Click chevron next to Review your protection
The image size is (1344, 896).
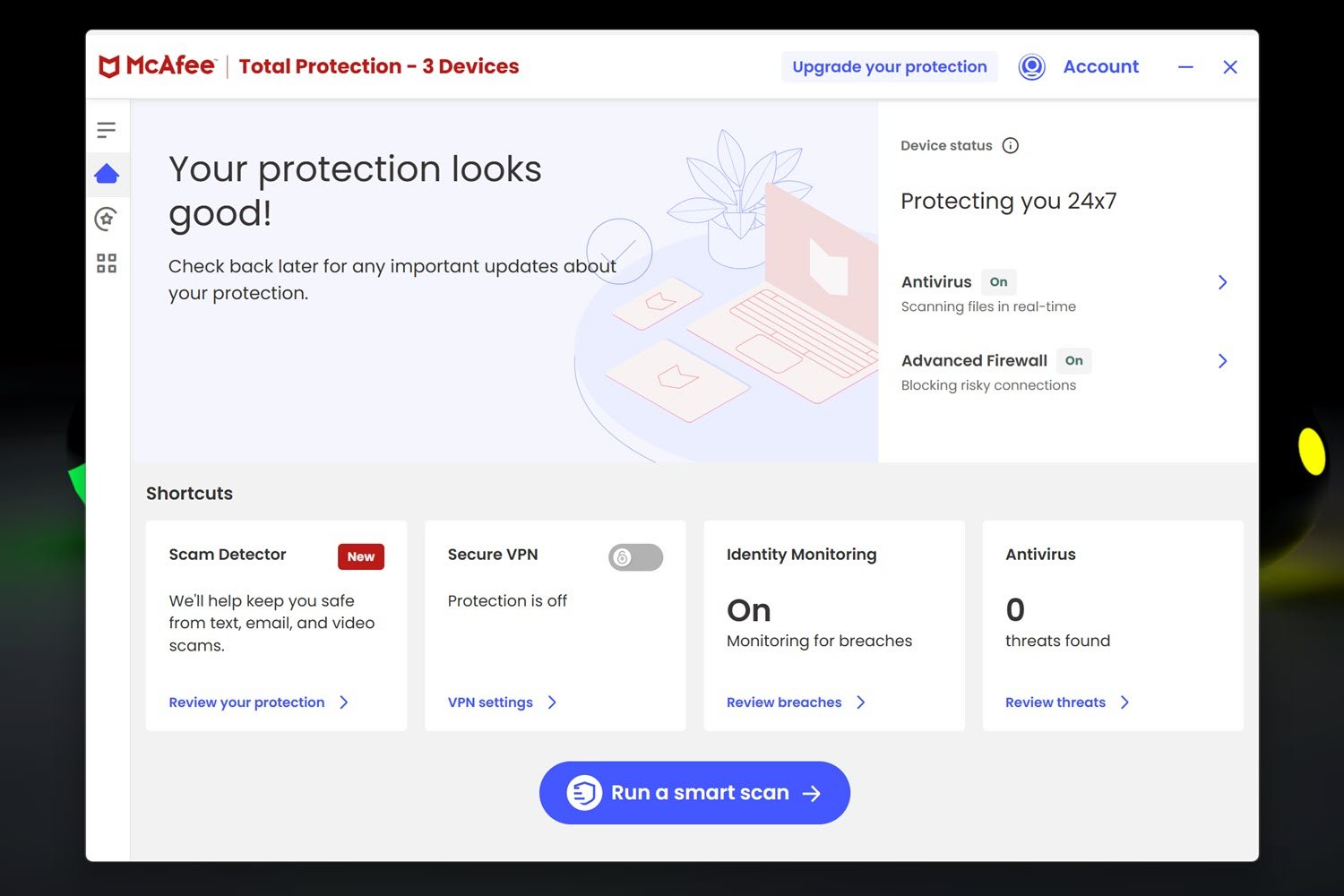point(344,702)
